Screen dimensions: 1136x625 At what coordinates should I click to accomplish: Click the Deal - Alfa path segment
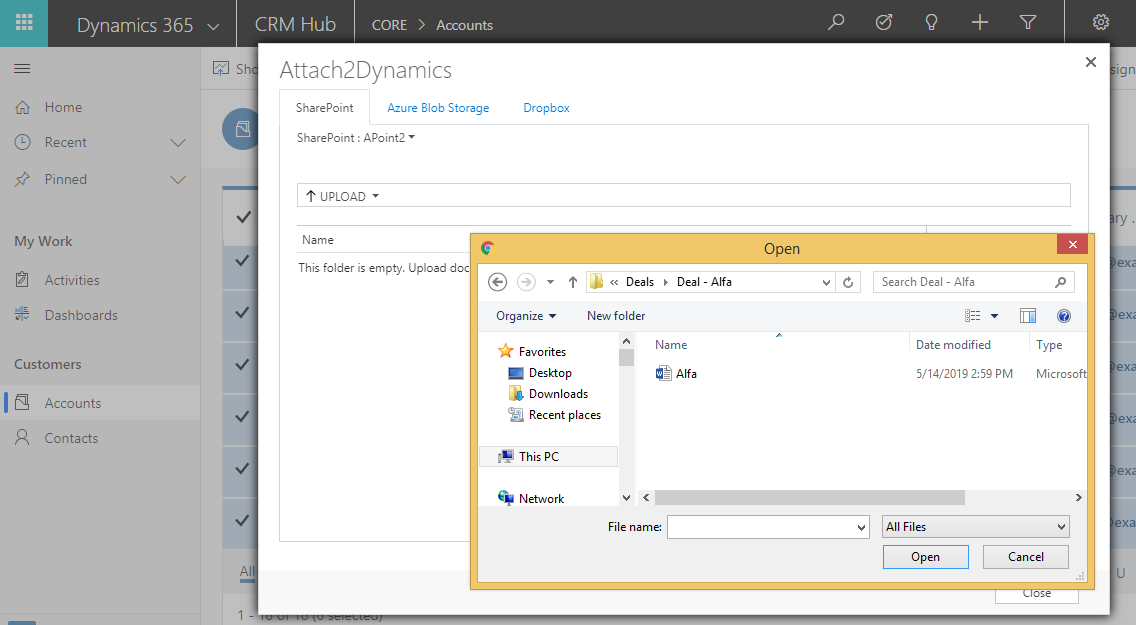tap(704, 282)
